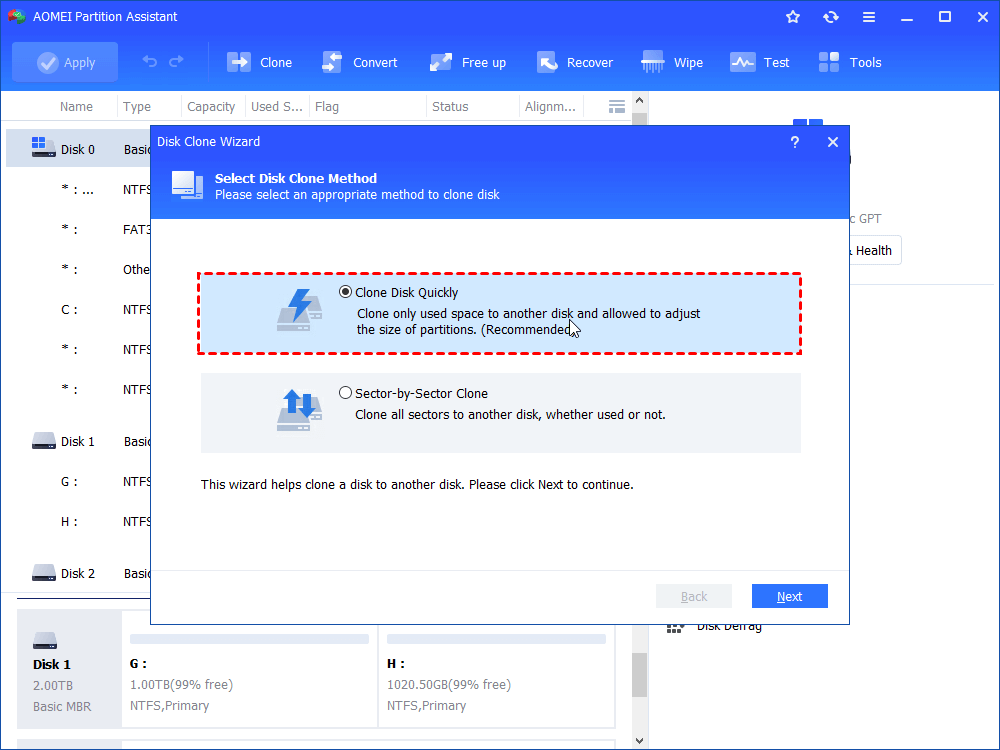Viewport: 1000px width, 750px height.
Task: Open the Wipe tool
Action: (672, 62)
